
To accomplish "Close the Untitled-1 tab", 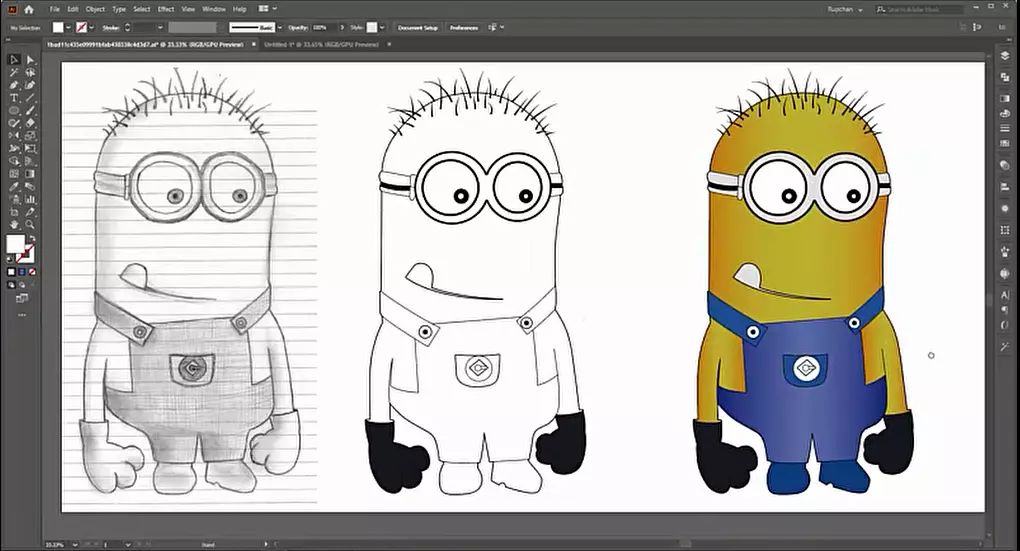I will point(389,44).
